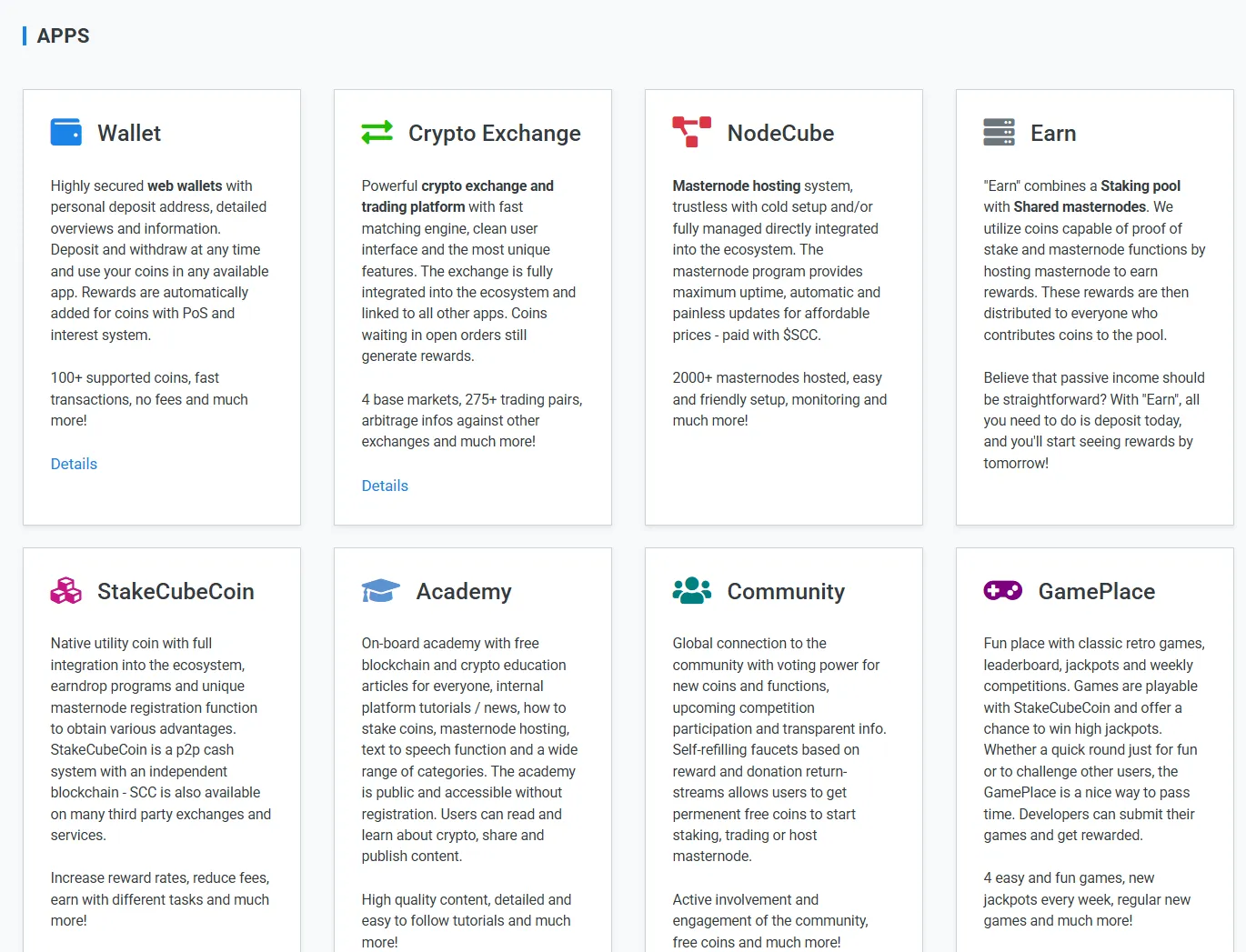Select the StakeCubeCoin card title
1246x952 pixels.
tap(176, 591)
